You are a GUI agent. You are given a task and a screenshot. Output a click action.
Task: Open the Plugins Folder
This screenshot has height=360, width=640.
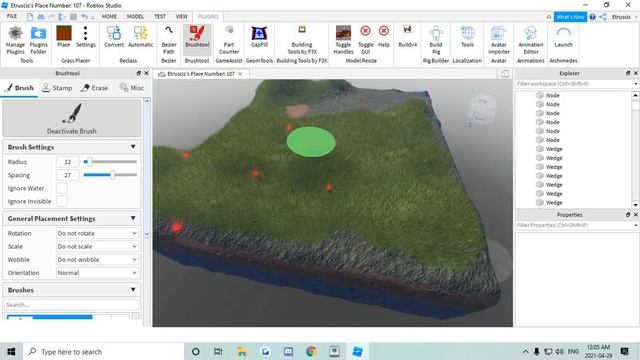click(x=38, y=40)
